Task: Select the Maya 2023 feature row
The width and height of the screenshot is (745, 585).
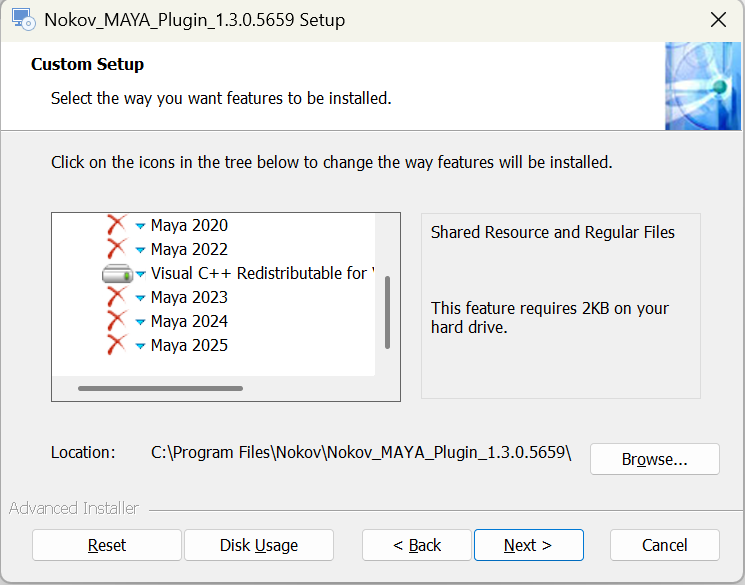Action: (189, 297)
